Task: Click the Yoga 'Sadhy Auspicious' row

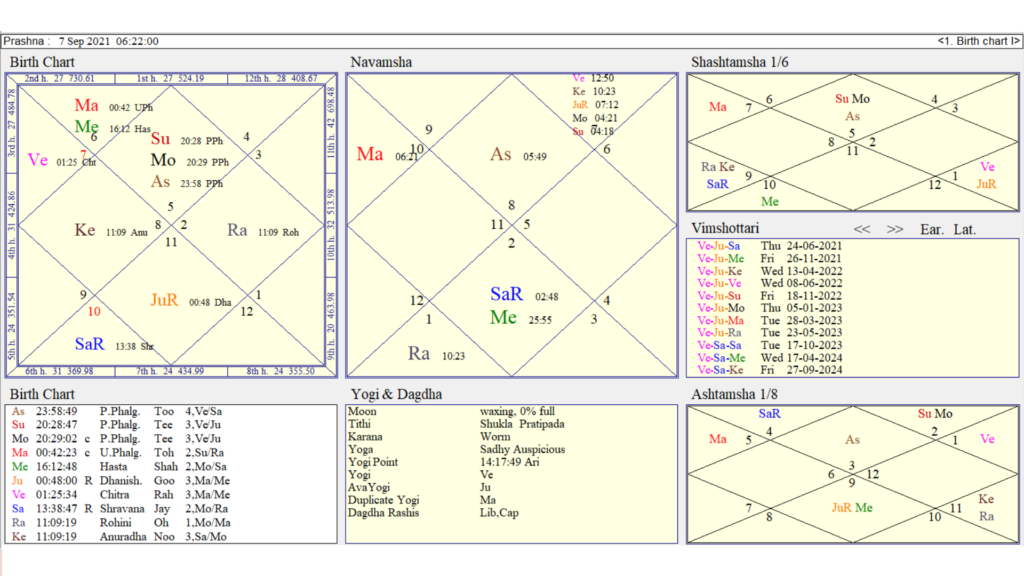Action: click(456, 449)
